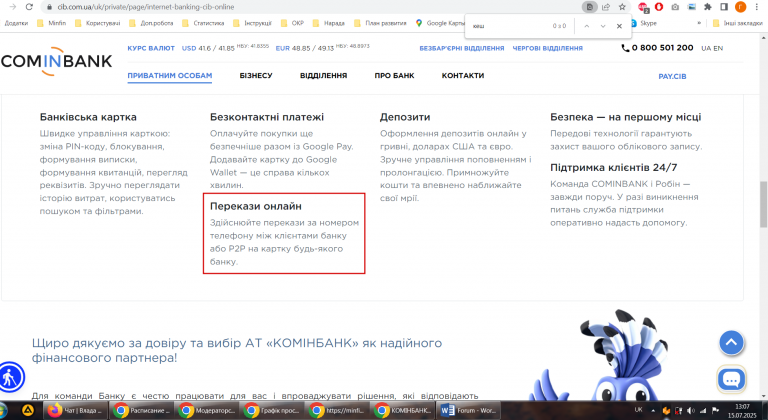The image size is (768, 420).
Task: Open the share page icon in the address bar
Action: click(x=606, y=7)
